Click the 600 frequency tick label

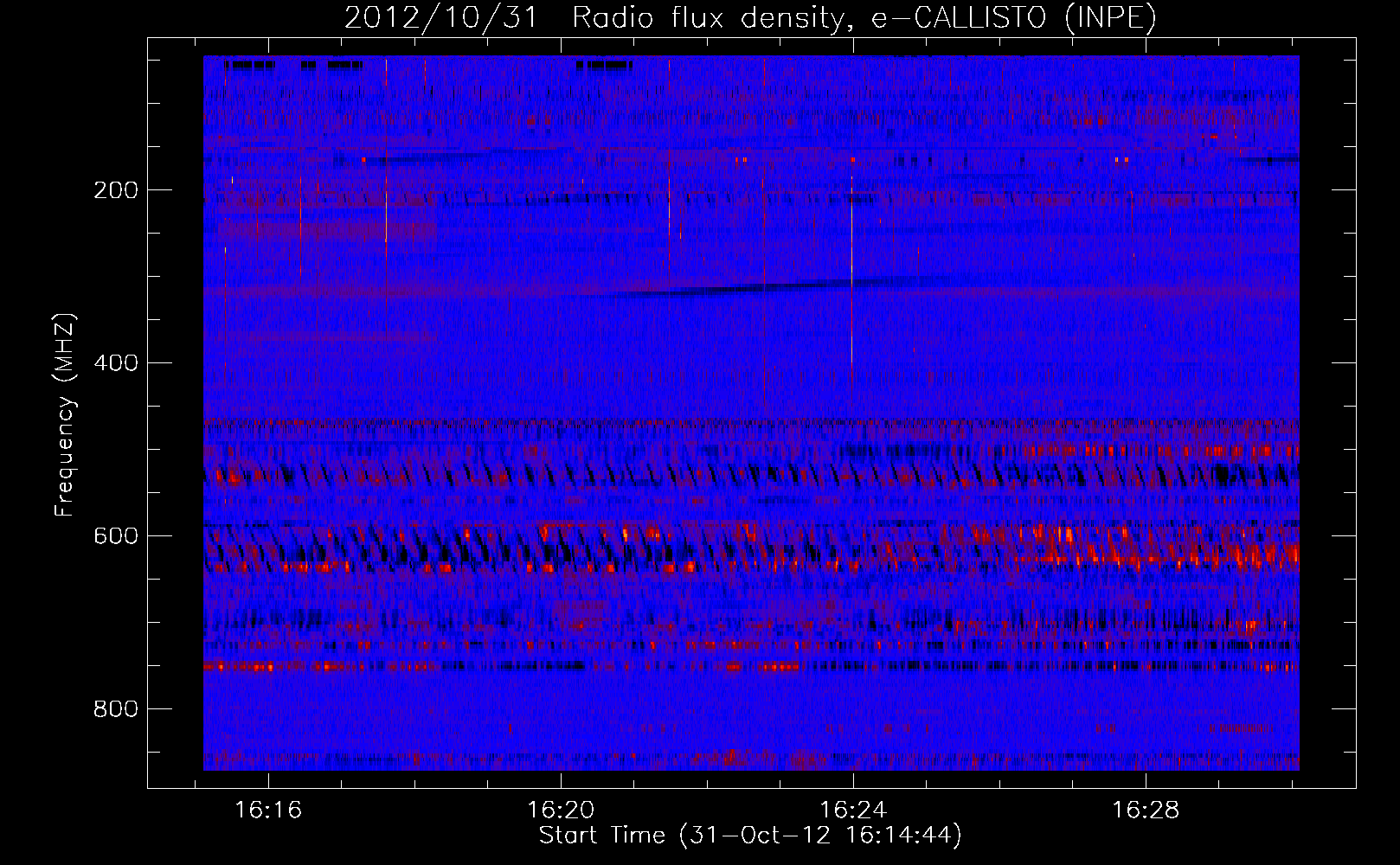click(x=115, y=536)
